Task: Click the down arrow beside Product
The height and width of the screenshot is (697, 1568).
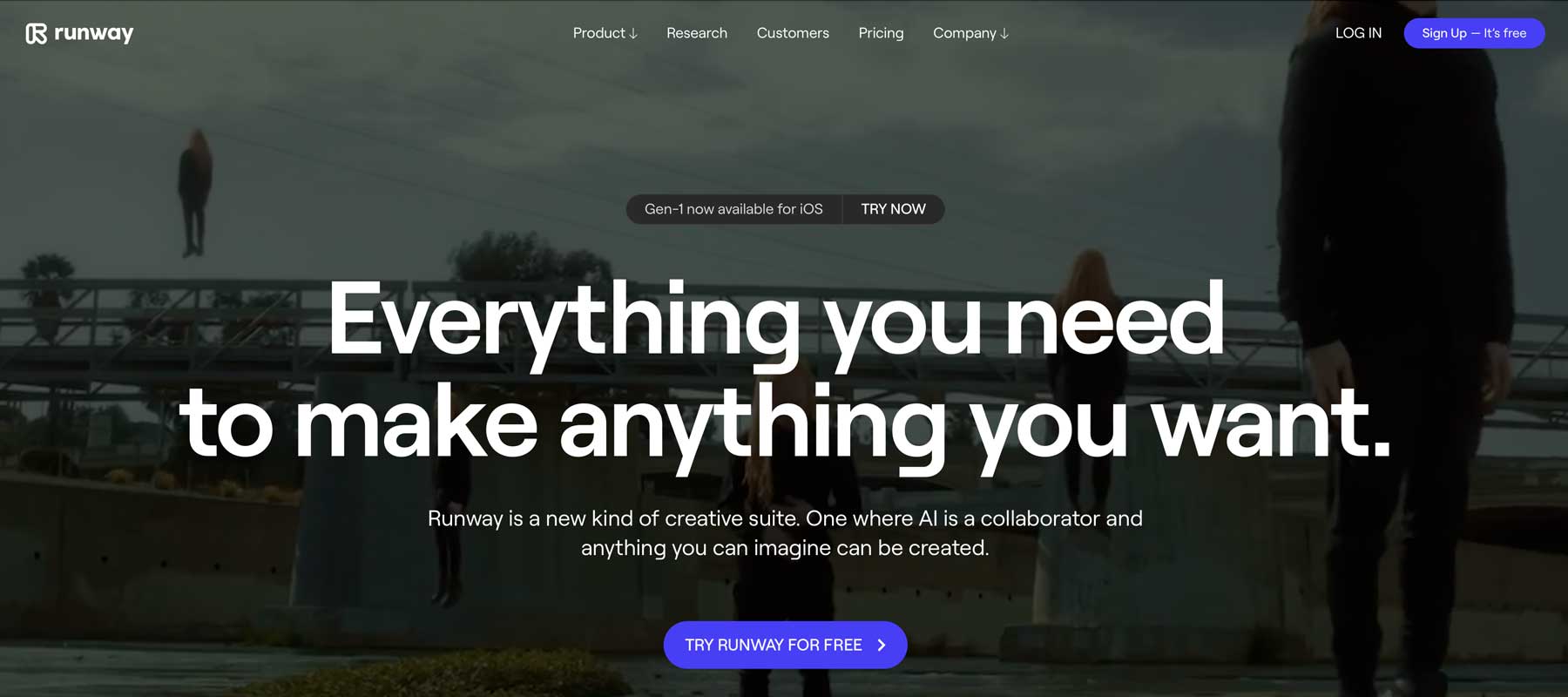Action: [633, 34]
